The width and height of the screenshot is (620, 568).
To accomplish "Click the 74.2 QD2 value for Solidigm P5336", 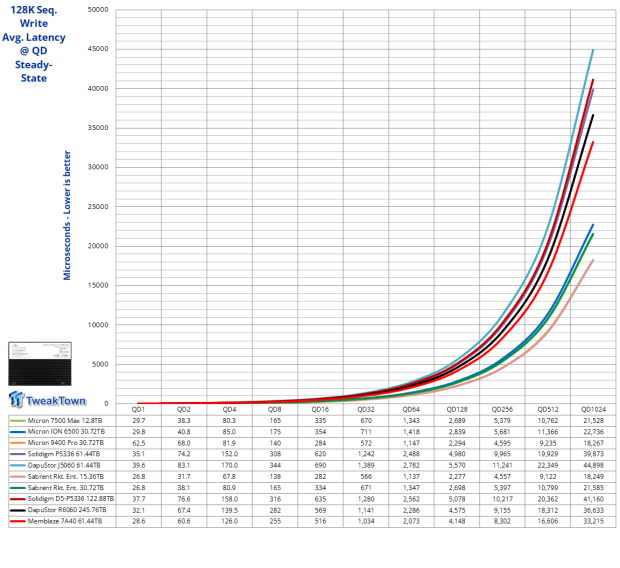I will [x=184, y=454].
